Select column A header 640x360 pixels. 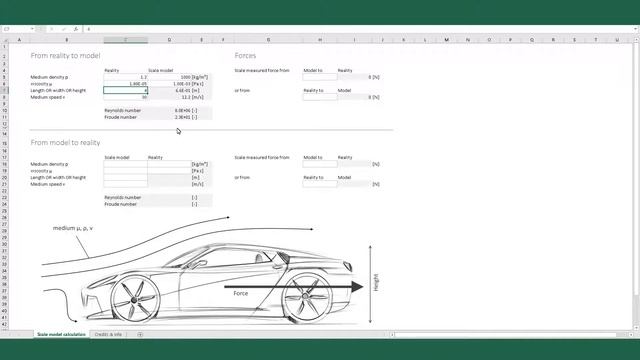(19, 40)
